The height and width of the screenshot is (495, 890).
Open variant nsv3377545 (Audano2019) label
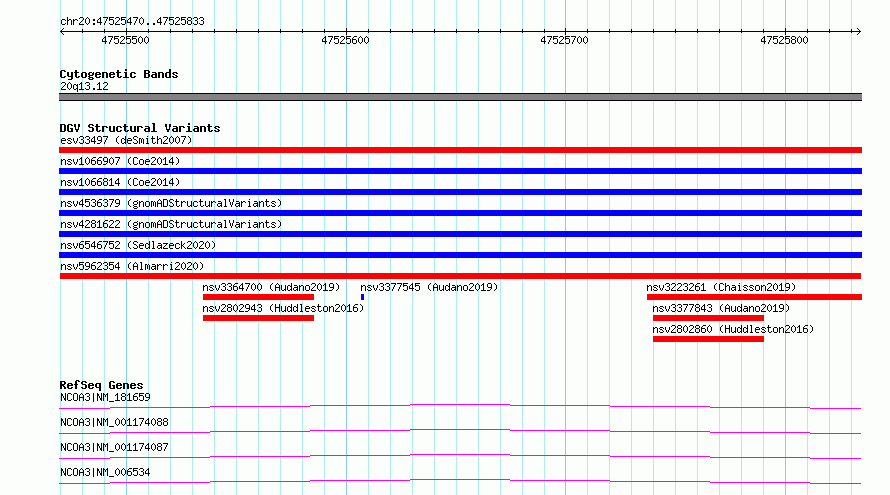[x=429, y=287]
